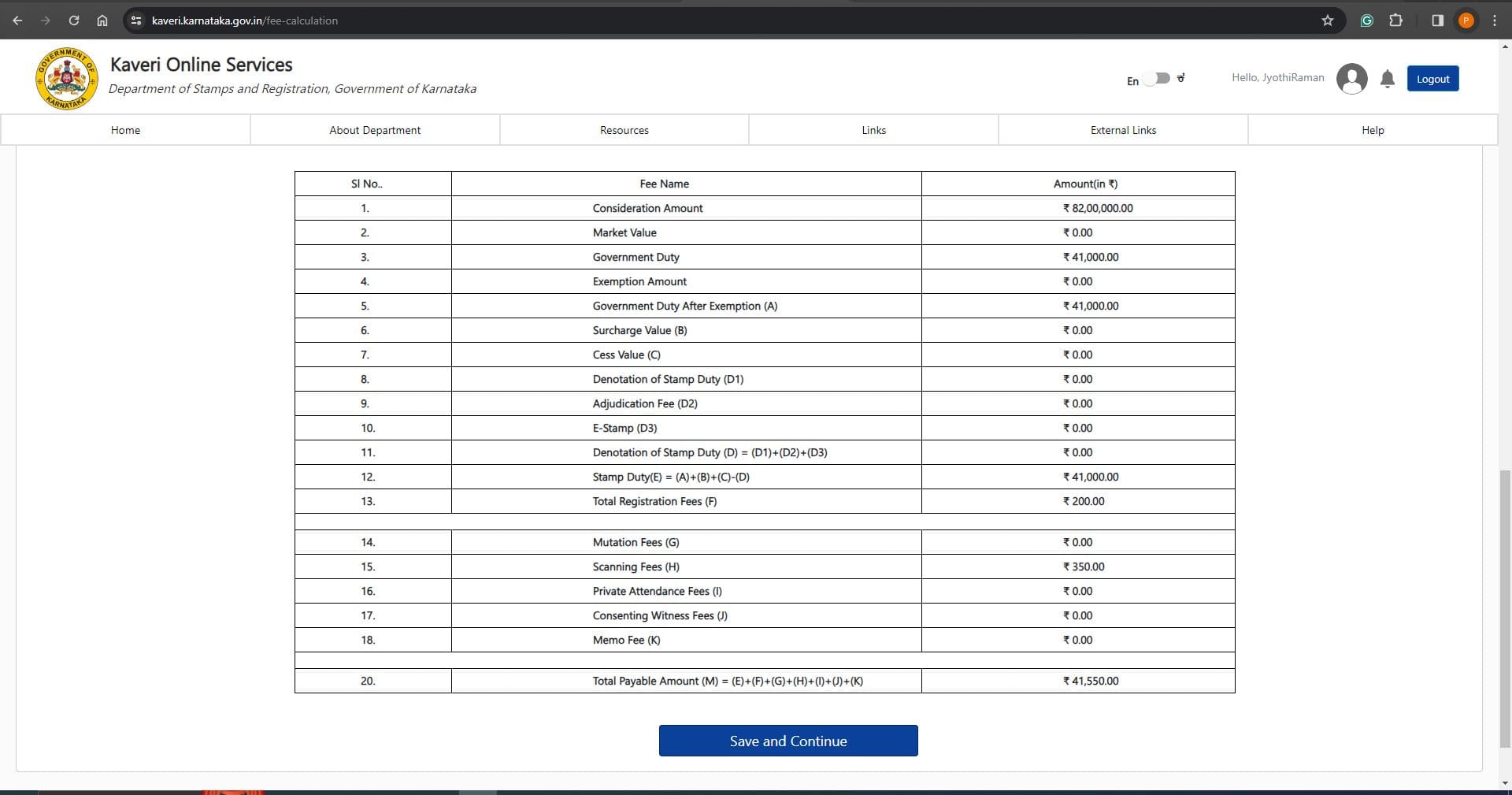The image size is (1512, 795).
Task: Select the External Links menu item
Action: click(x=1123, y=130)
